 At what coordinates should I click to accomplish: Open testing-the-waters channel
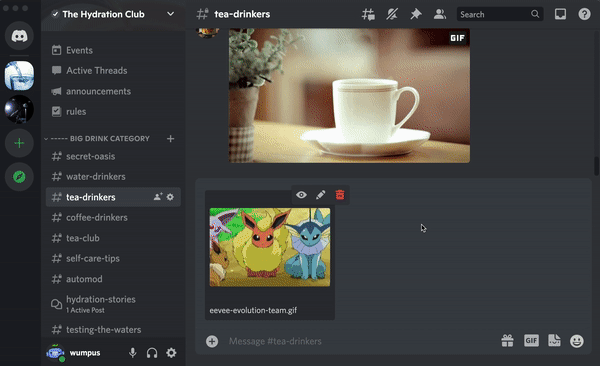[112, 330]
